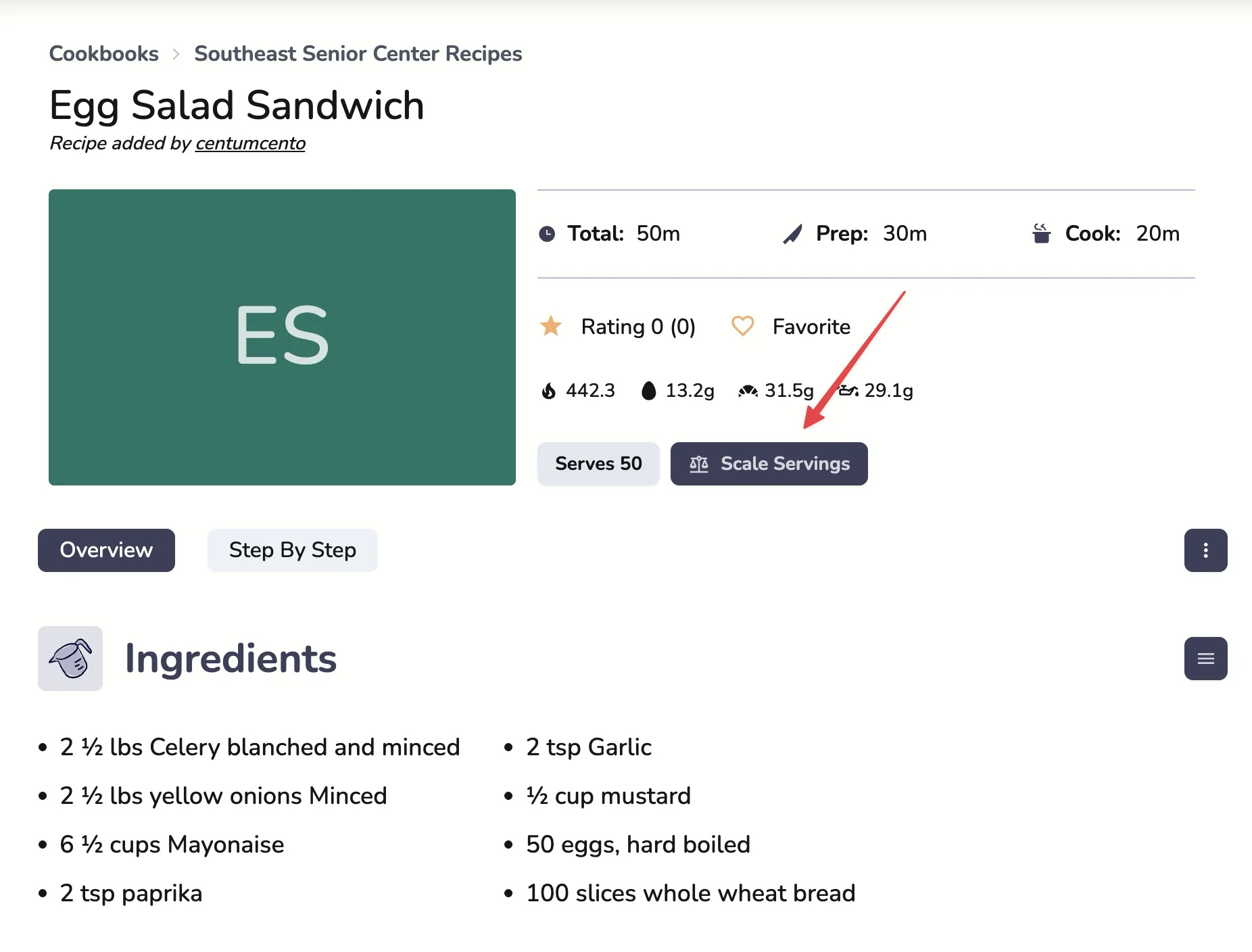Toggle the ingredients list view icon
The image size is (1252, 952).
pos(1205,658)
